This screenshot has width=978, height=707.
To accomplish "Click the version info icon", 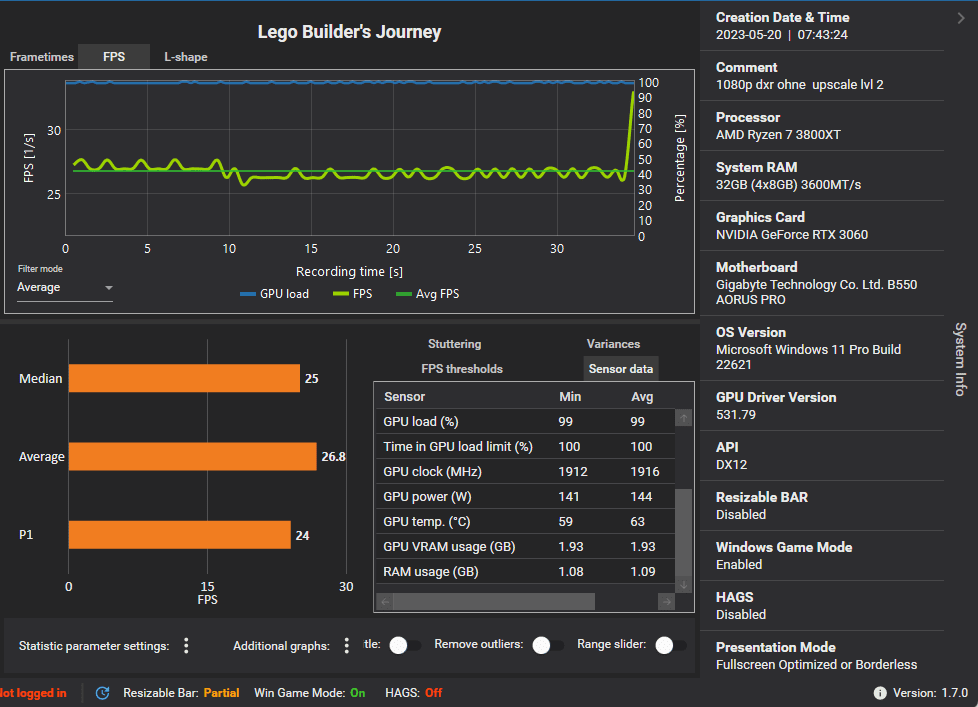I will click(879, 693).
